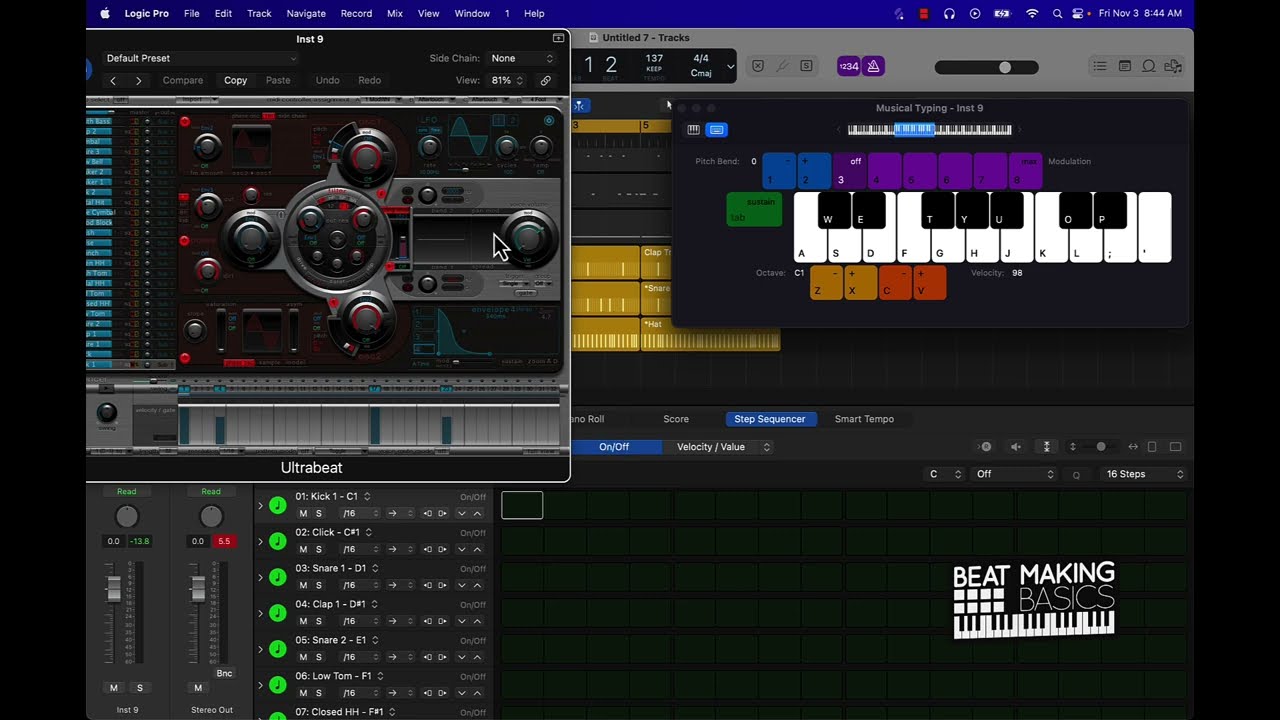Toggle the count-in 1234 button
The width and height of the screenshot is (1280, 720).
click(x=849, y=66)
